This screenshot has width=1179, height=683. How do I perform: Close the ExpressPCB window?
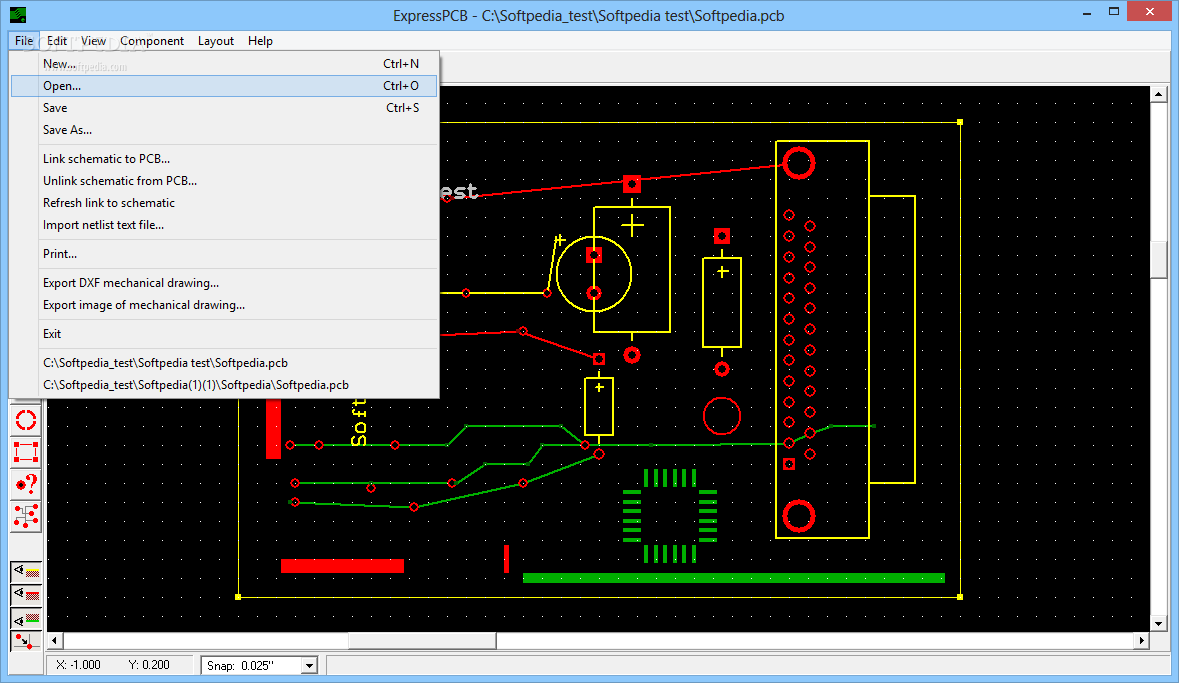point(1150,12)
